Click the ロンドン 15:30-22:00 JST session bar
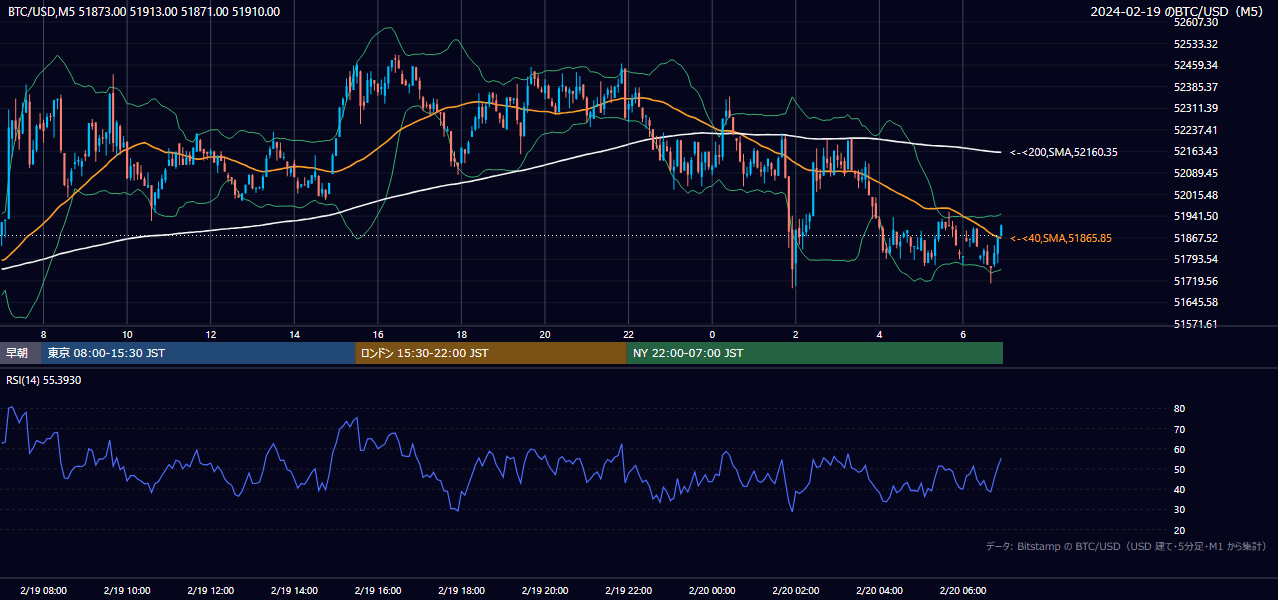This screenshot has height=600, width=1278. 491,353
